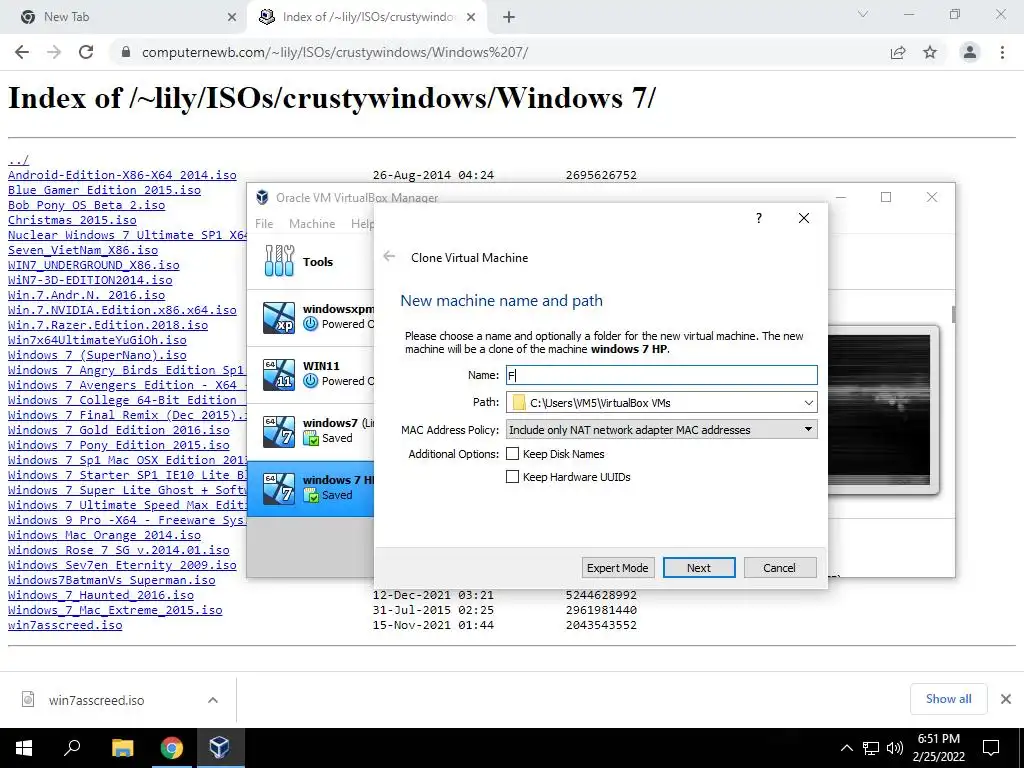Click the win7asscreed.iso download item
Image resolution: width=1024 pixels, height=768 pixels.
click(x=97, y=700)
